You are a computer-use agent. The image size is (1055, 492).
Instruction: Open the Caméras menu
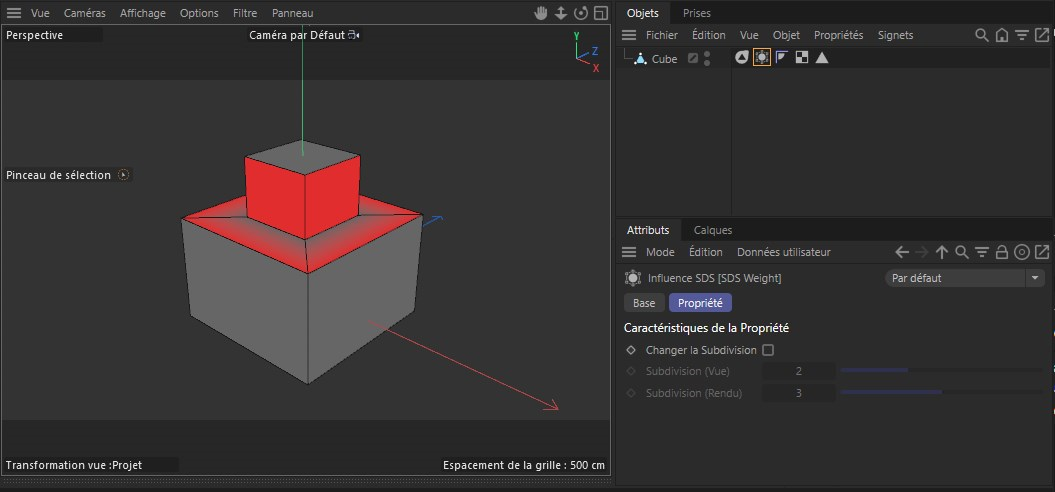[85, 13]
